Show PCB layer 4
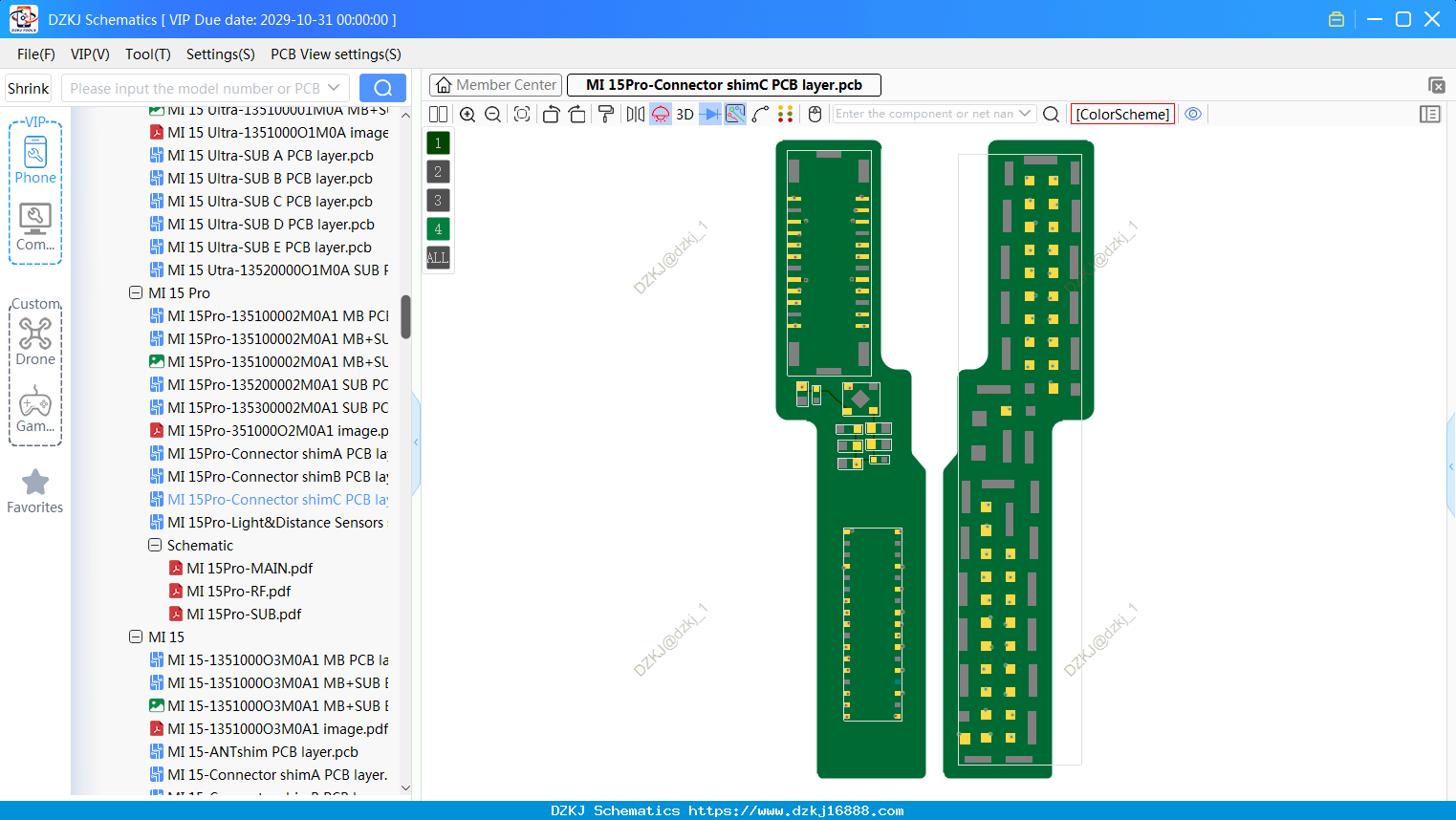This screenshot has height=820, width=1456. click(438, 229)
